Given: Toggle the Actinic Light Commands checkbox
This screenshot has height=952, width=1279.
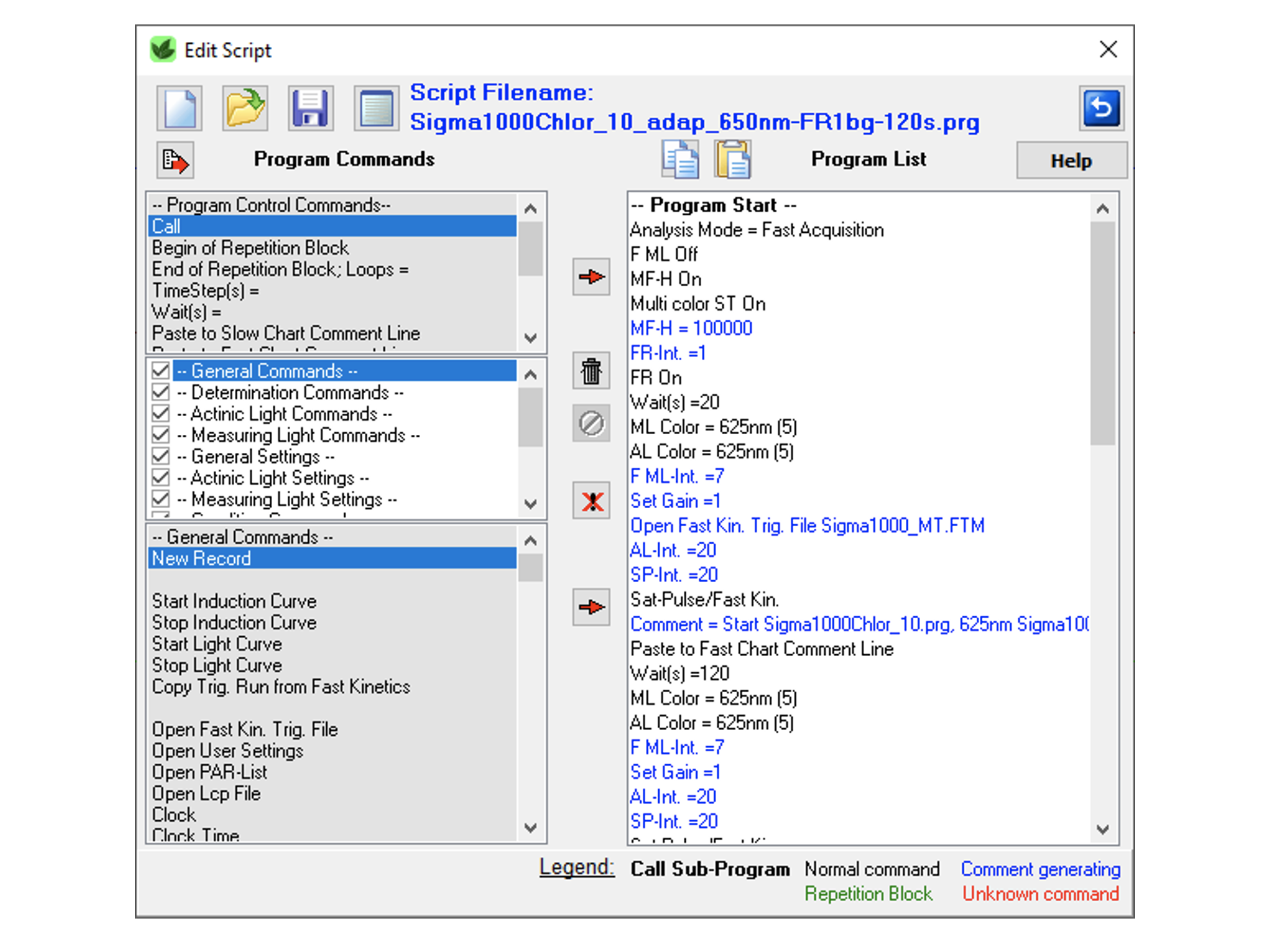Looking at the screenshot, I should pyautogui.click(x=161, y=414).
